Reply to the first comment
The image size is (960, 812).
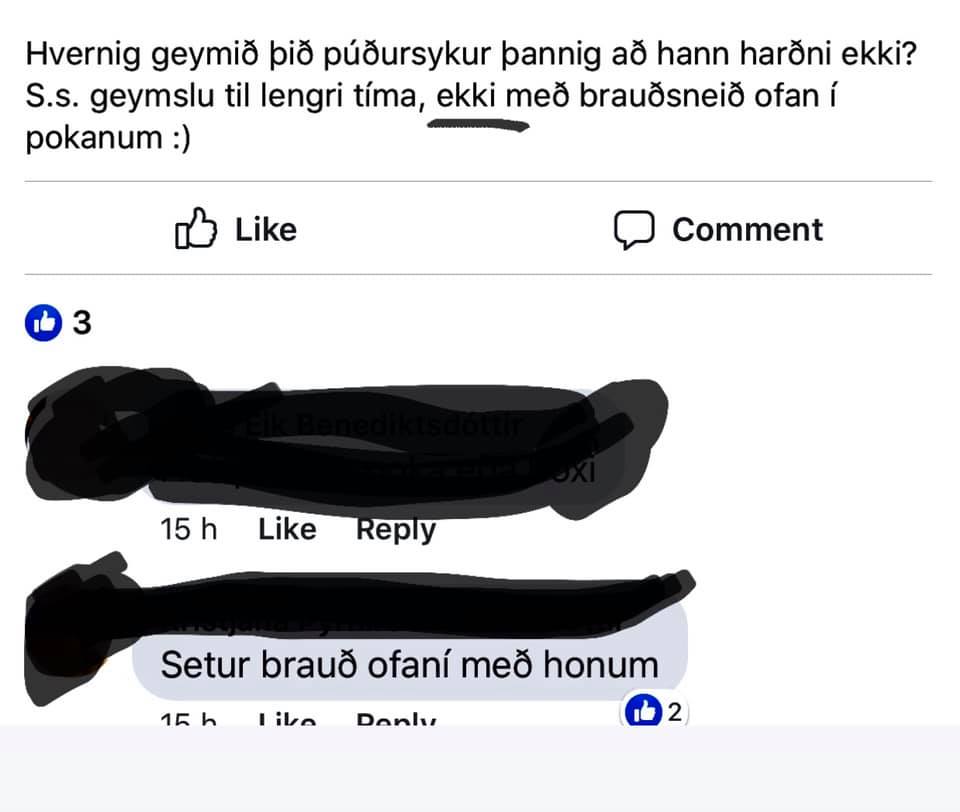[x=396, y=529]
